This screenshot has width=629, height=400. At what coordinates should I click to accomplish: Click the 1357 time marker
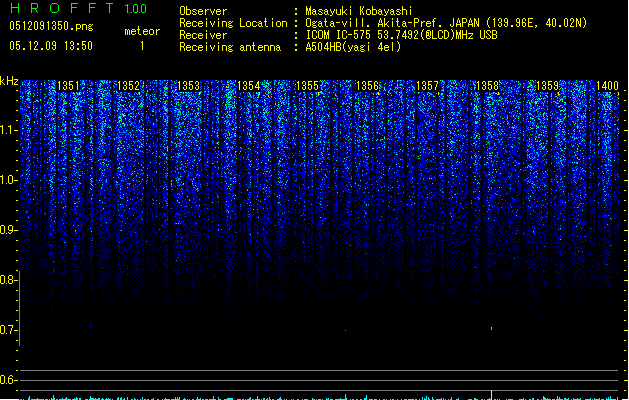pos(428,85)
